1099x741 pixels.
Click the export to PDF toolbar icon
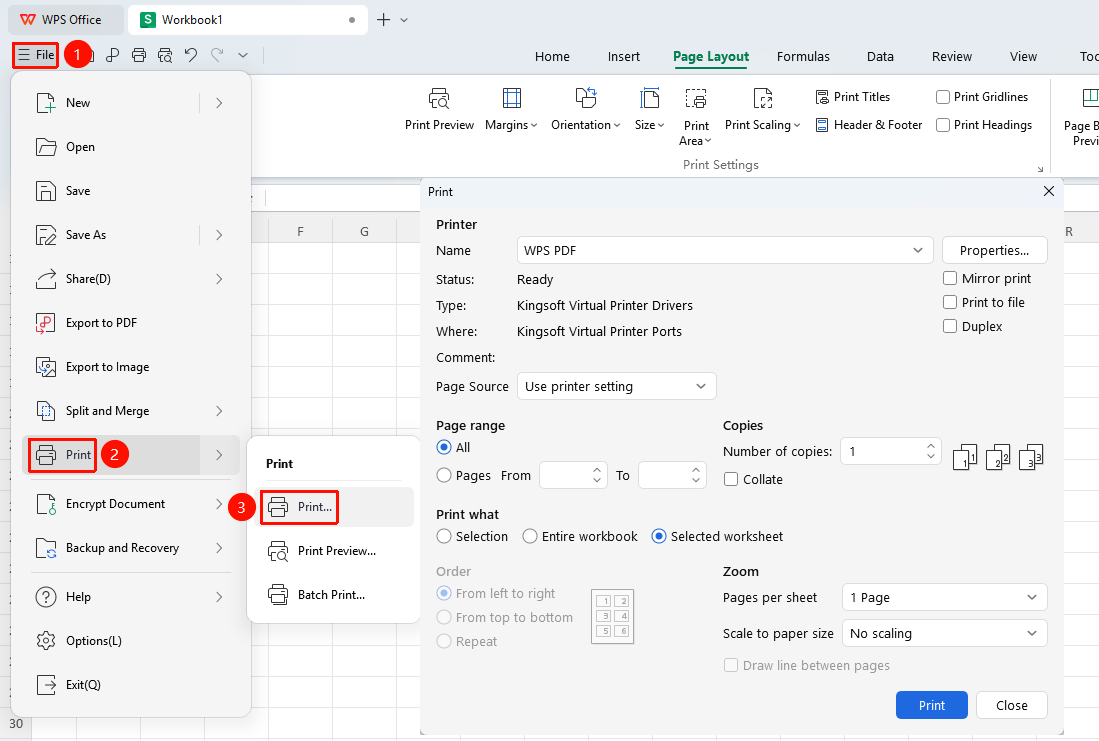pos(112,55)
